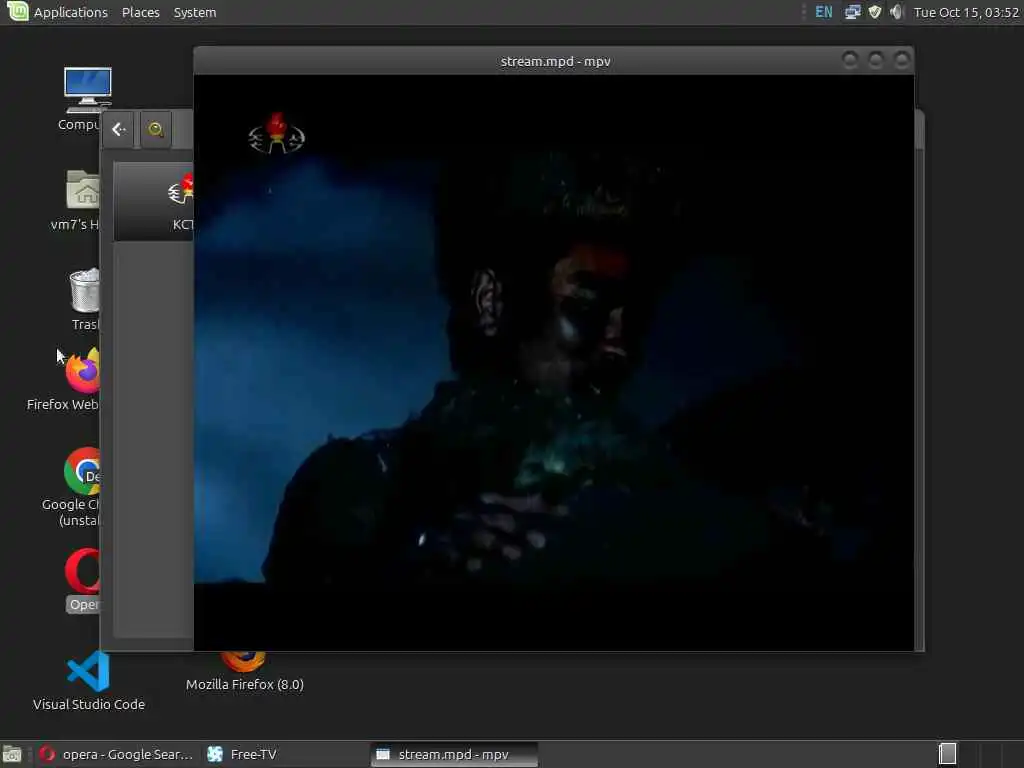
Task: Launch the Opera desktop icon
Action: (x=82, y=571)
